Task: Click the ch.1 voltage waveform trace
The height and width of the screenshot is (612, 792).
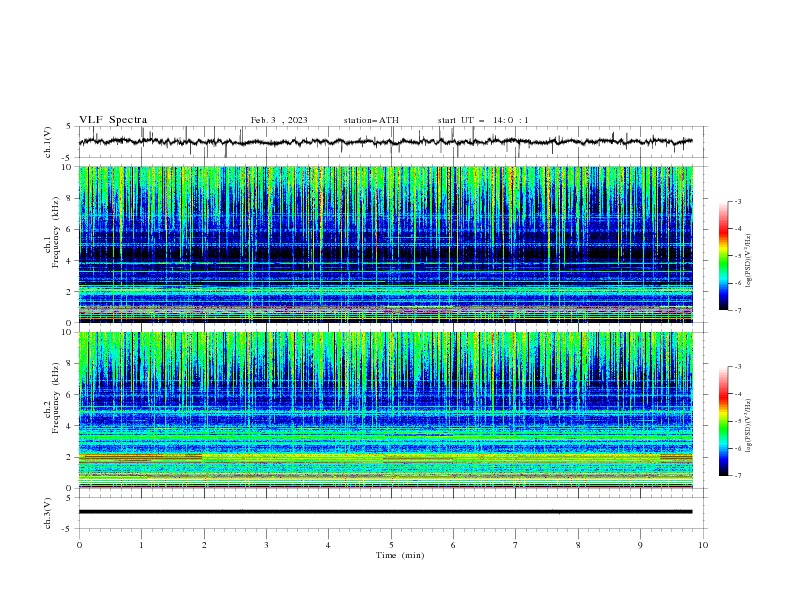Action: tap(385, 141)
